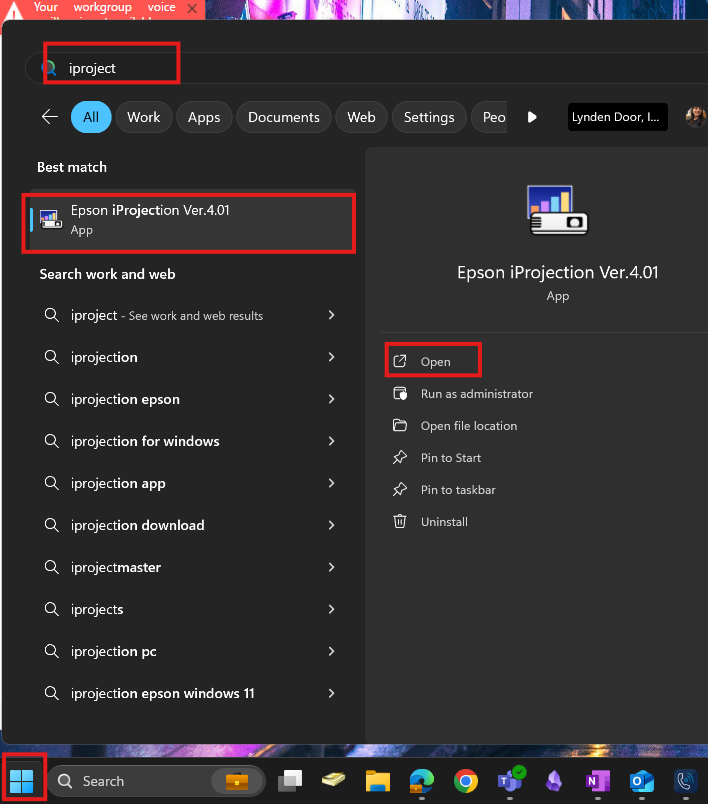Open Outlook from the taskbar
Viewport: 708px width, 804px height.
point(642,781)
